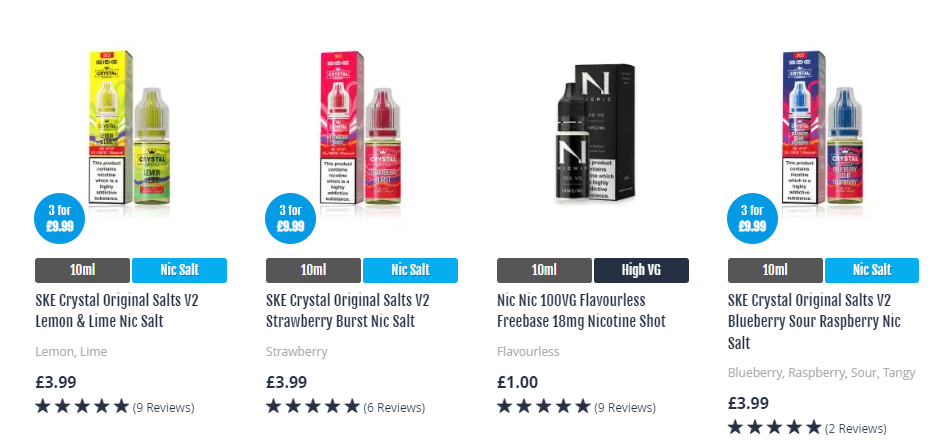View the 2 Reviews for Blueberry Sour Raspberry
936x447 pixels.
point(856,428)
